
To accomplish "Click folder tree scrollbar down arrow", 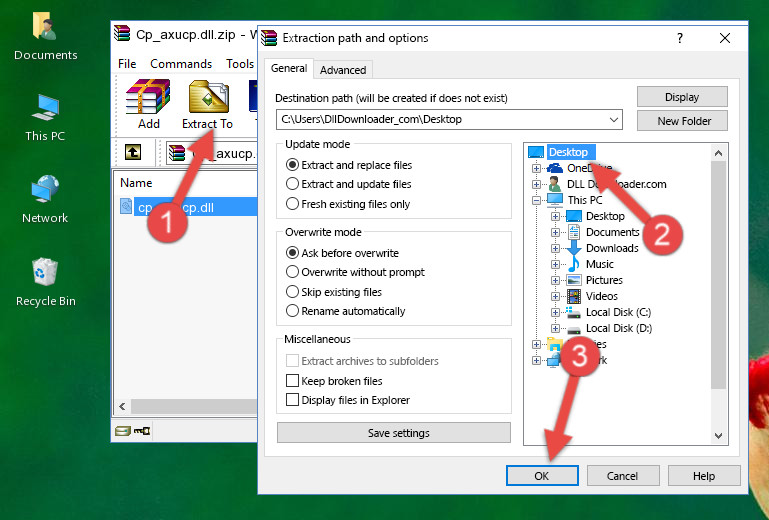I will coord(718,436).
